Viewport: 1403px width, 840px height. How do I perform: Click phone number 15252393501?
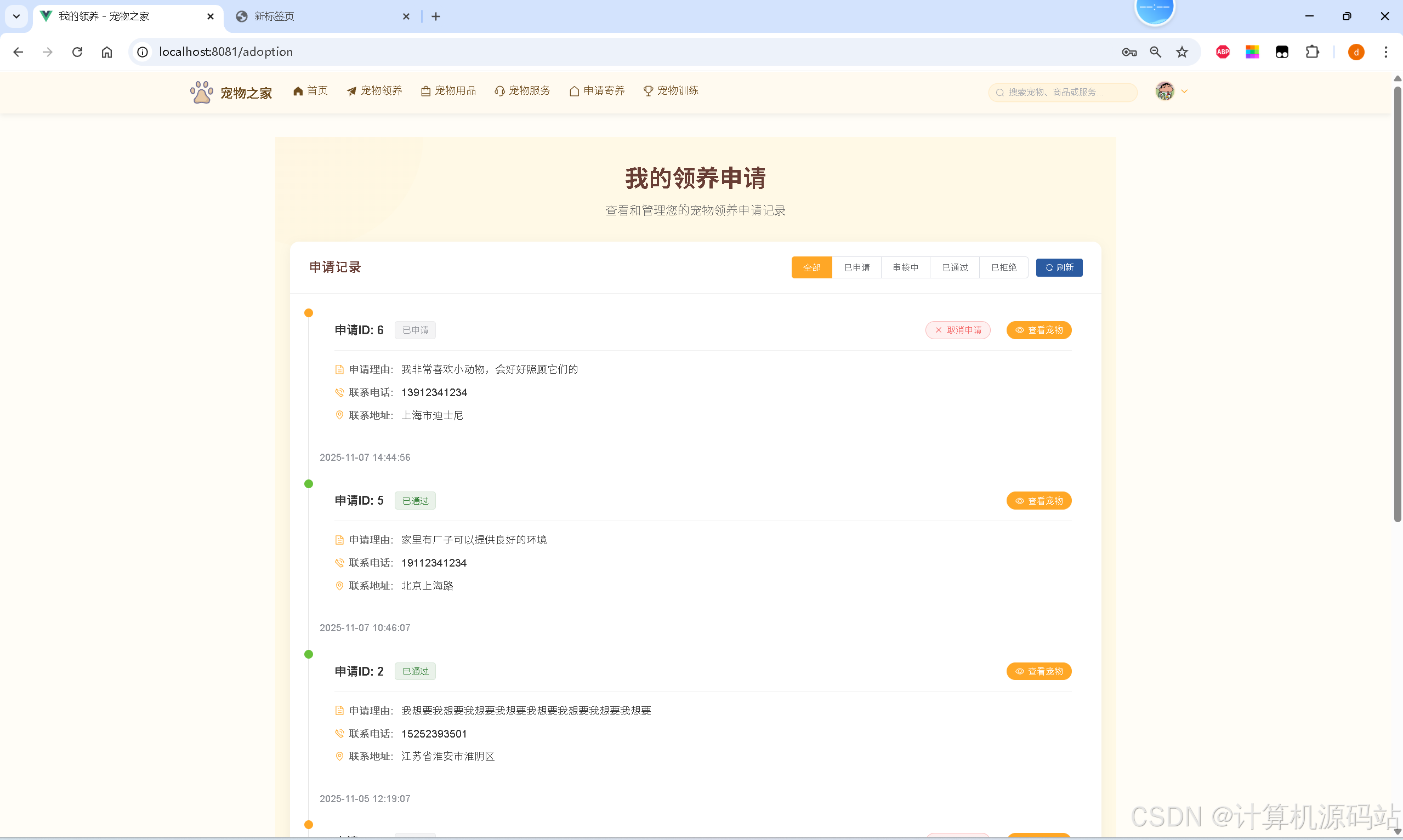434,734
